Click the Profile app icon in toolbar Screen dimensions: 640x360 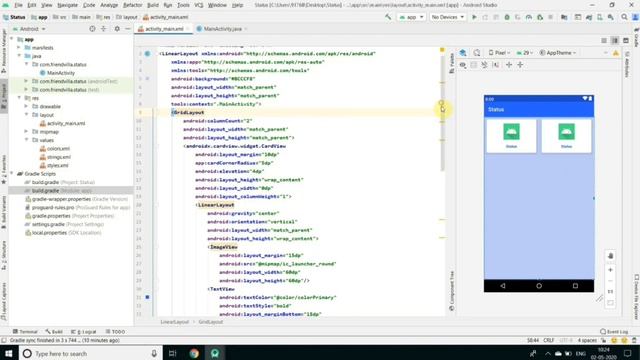pos(529,17)
